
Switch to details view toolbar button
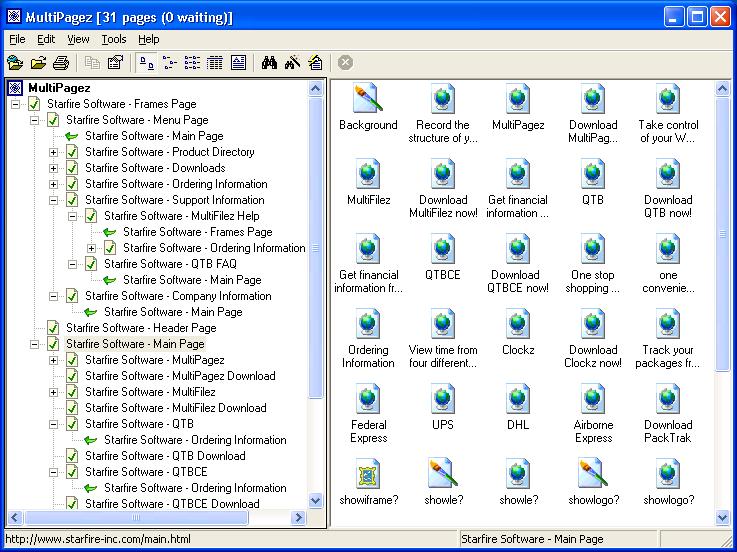click(215, 63)
